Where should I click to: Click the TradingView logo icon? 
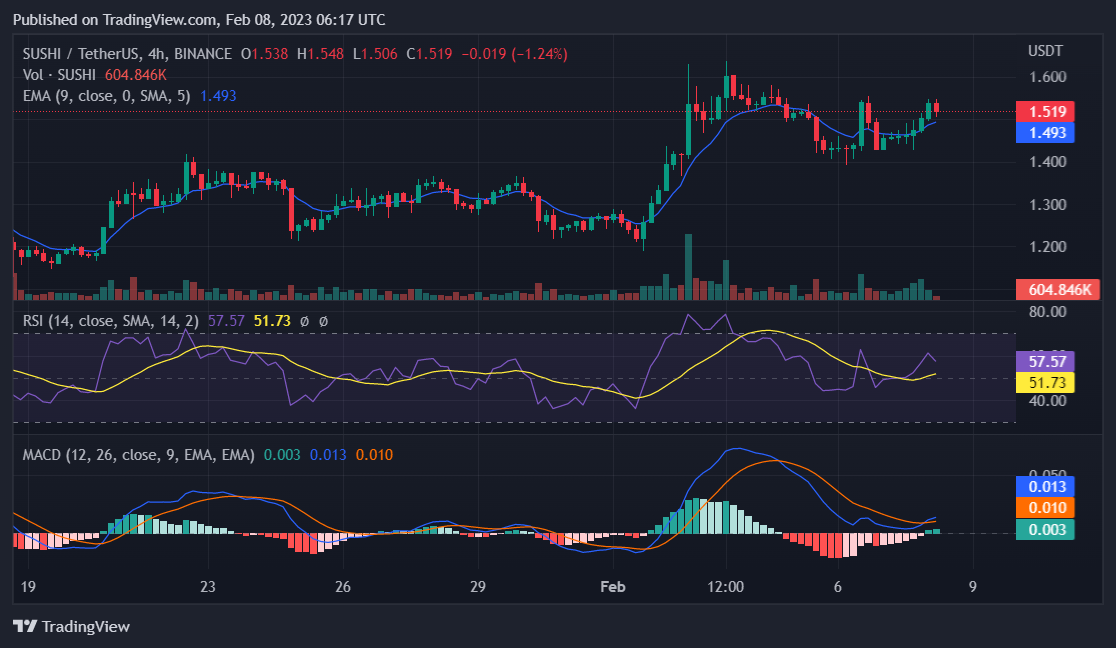25,627
